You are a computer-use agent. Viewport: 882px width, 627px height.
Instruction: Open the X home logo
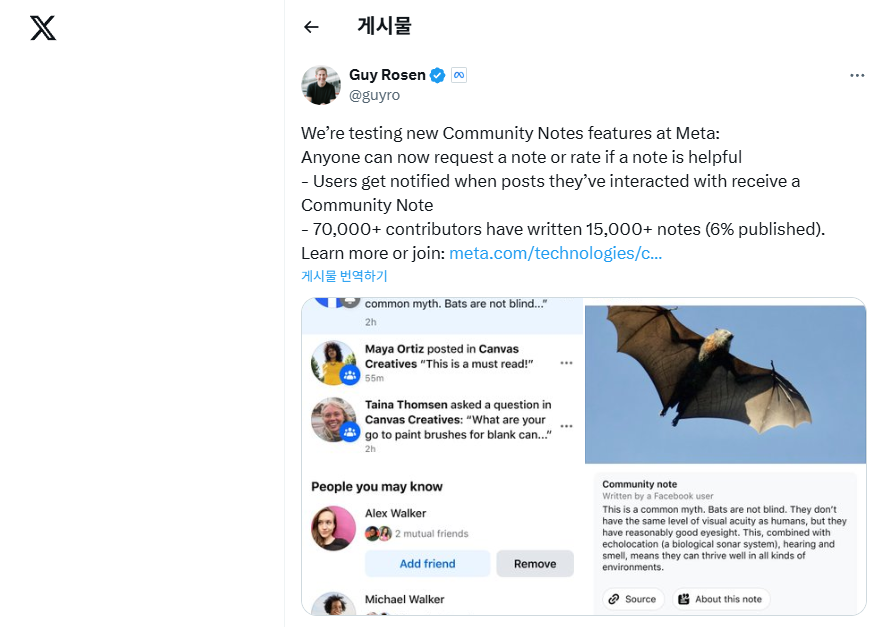(43, 28)
